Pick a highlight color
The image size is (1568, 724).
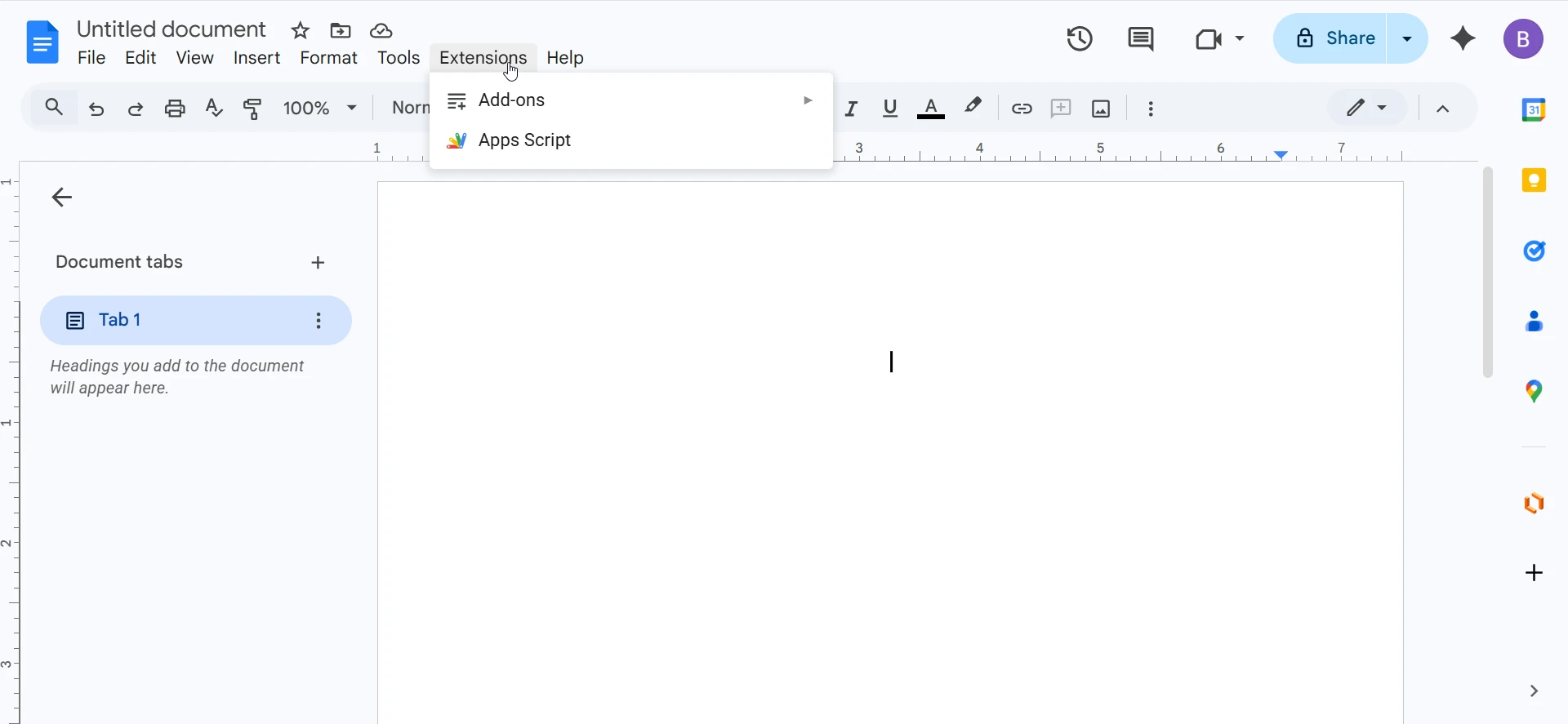click(x=973, y=108)
